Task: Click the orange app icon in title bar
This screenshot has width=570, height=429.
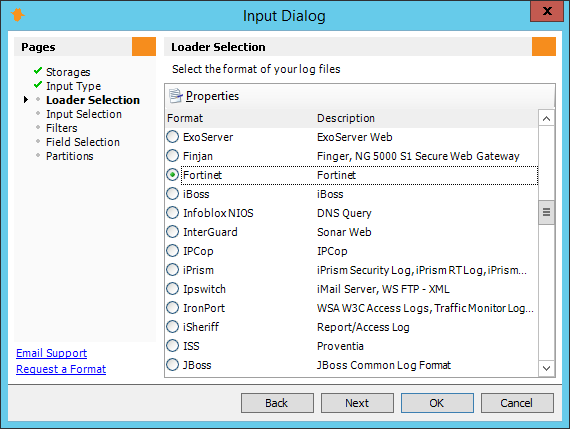Action: [x=17, y=15]
